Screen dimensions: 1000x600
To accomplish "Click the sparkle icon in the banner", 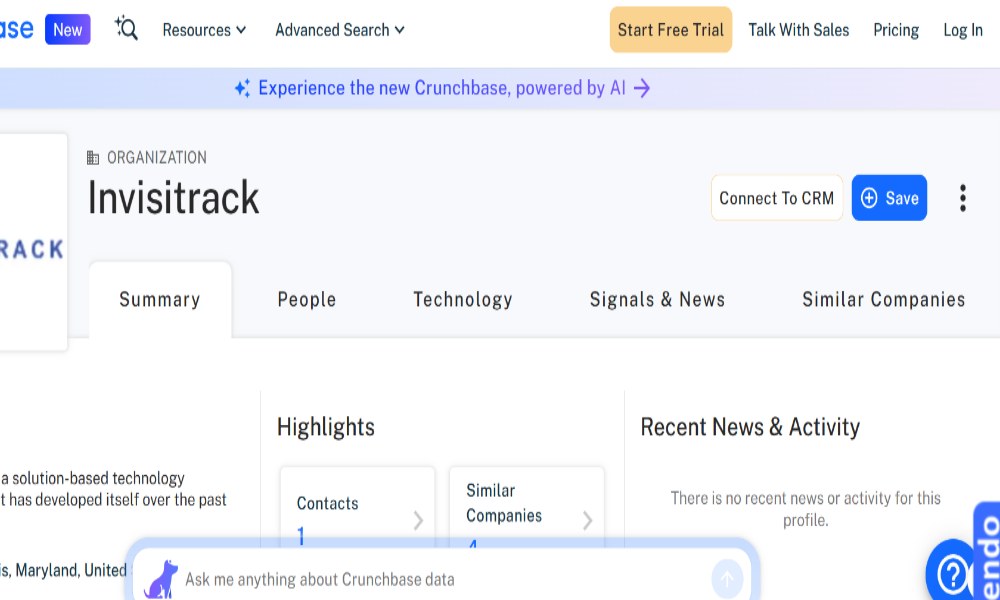I will tap(242, 88).
